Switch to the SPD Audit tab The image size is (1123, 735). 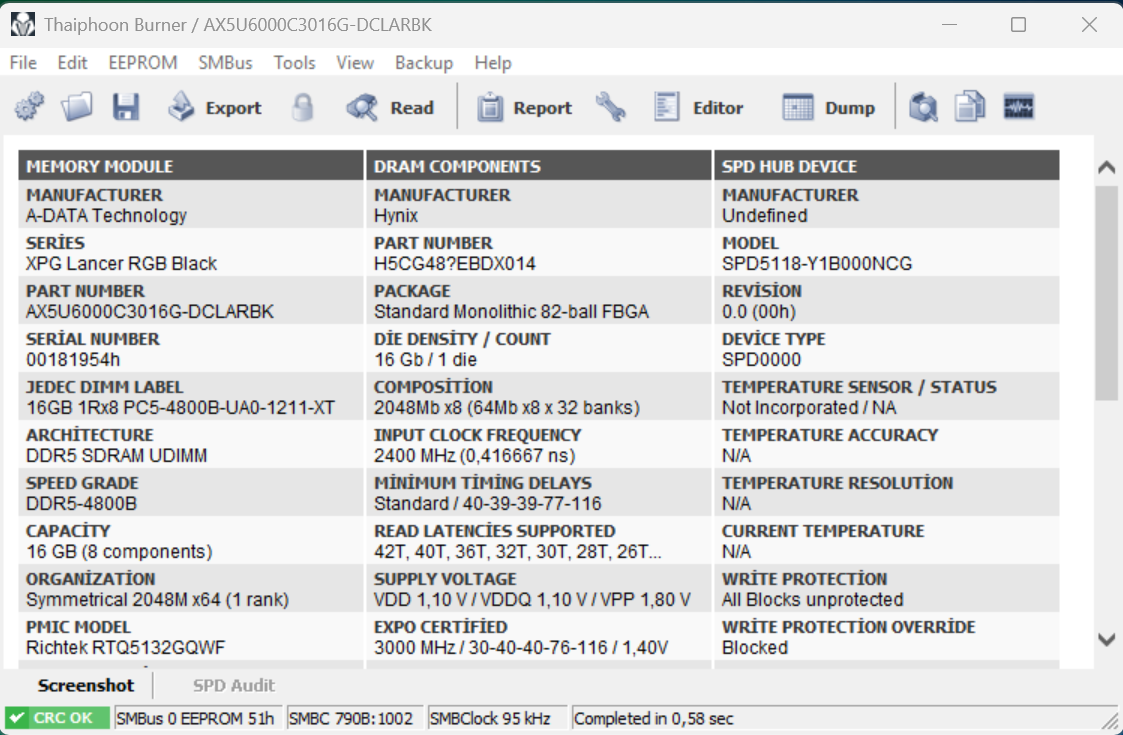pyautogui.click(x=233, y=686)
